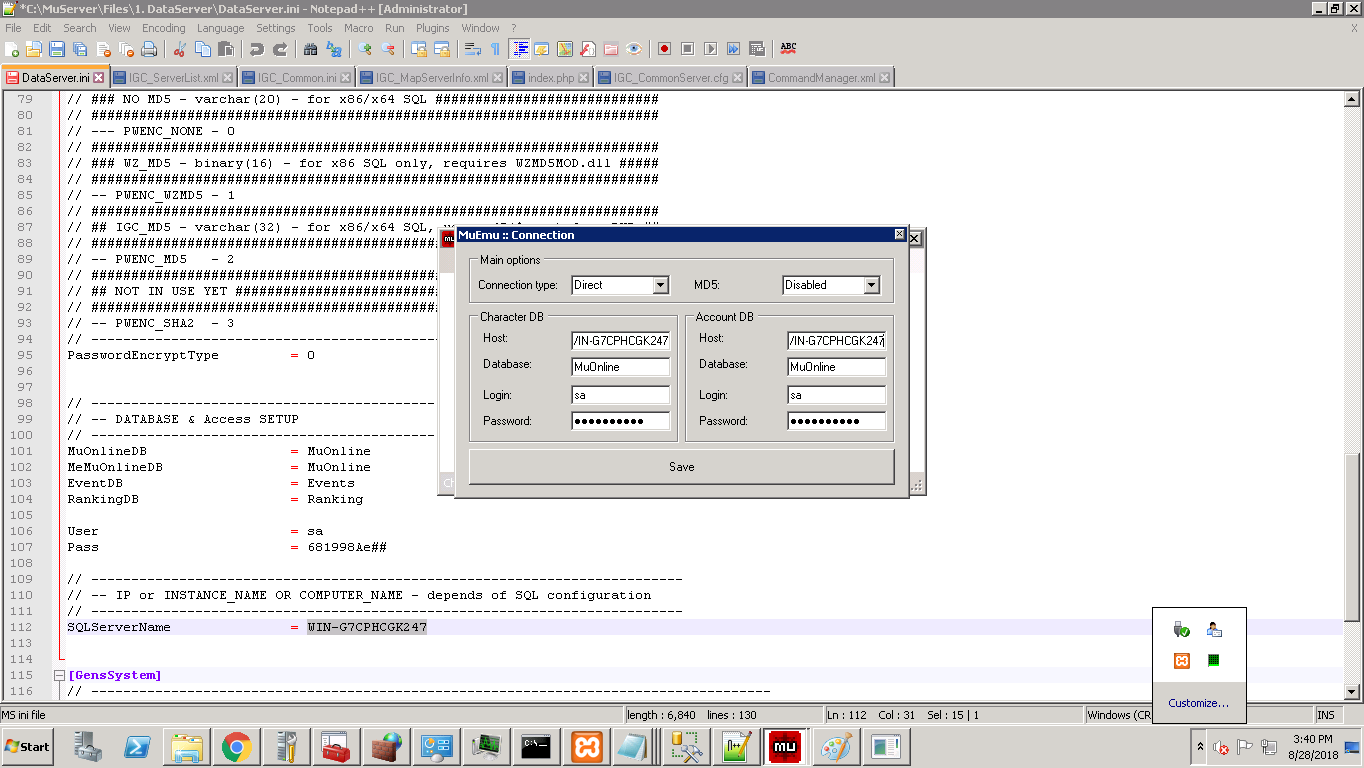
Task: Click the XAMPP icon in the tray popup
Action: [1181, 660]
